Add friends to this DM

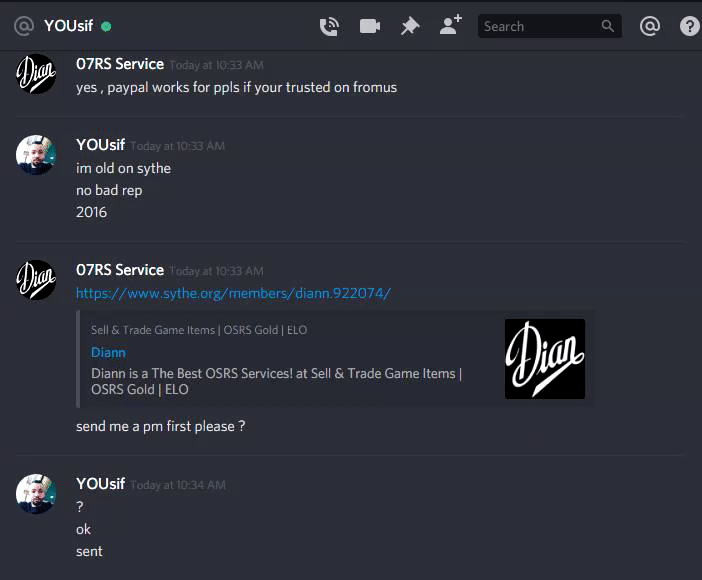450,25
